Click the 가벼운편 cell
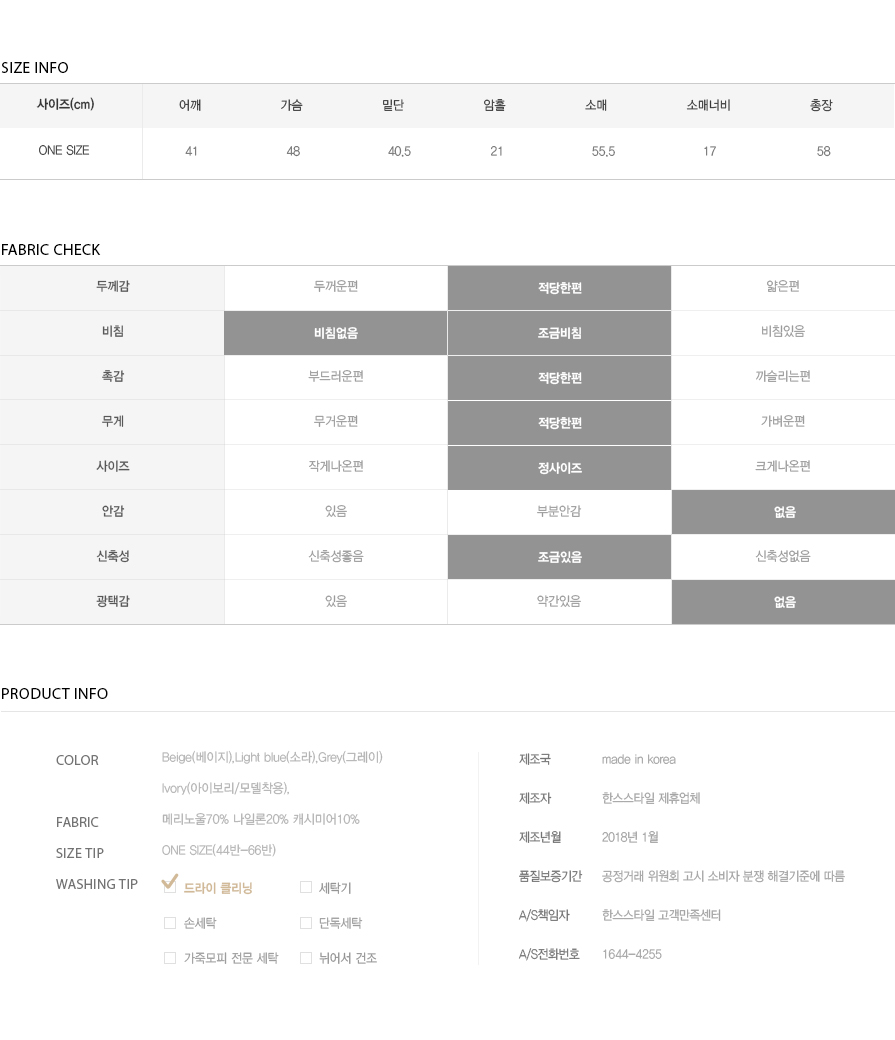The image size is (895, 1040). click(783, 422)
